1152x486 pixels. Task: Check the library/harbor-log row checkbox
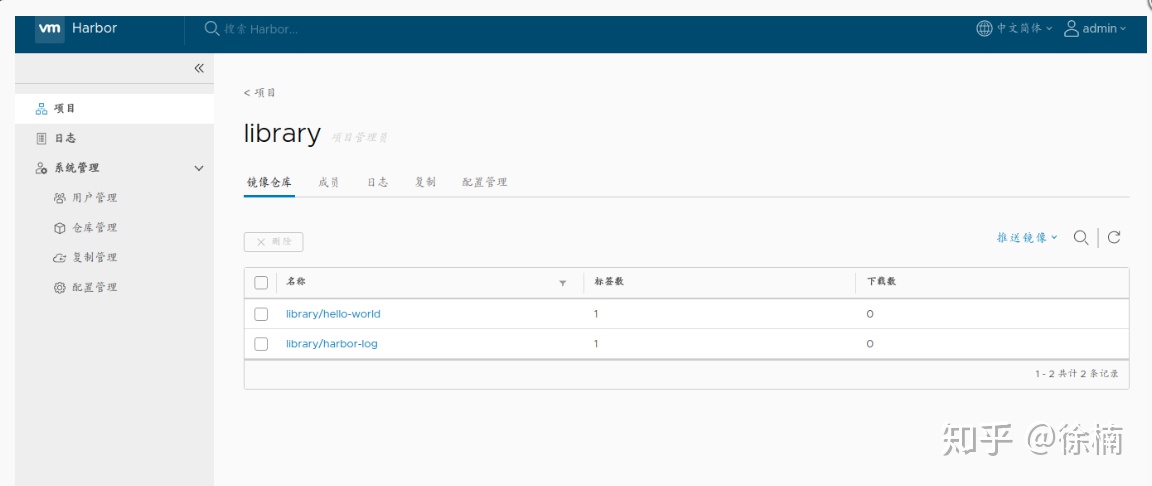(261, 344)
